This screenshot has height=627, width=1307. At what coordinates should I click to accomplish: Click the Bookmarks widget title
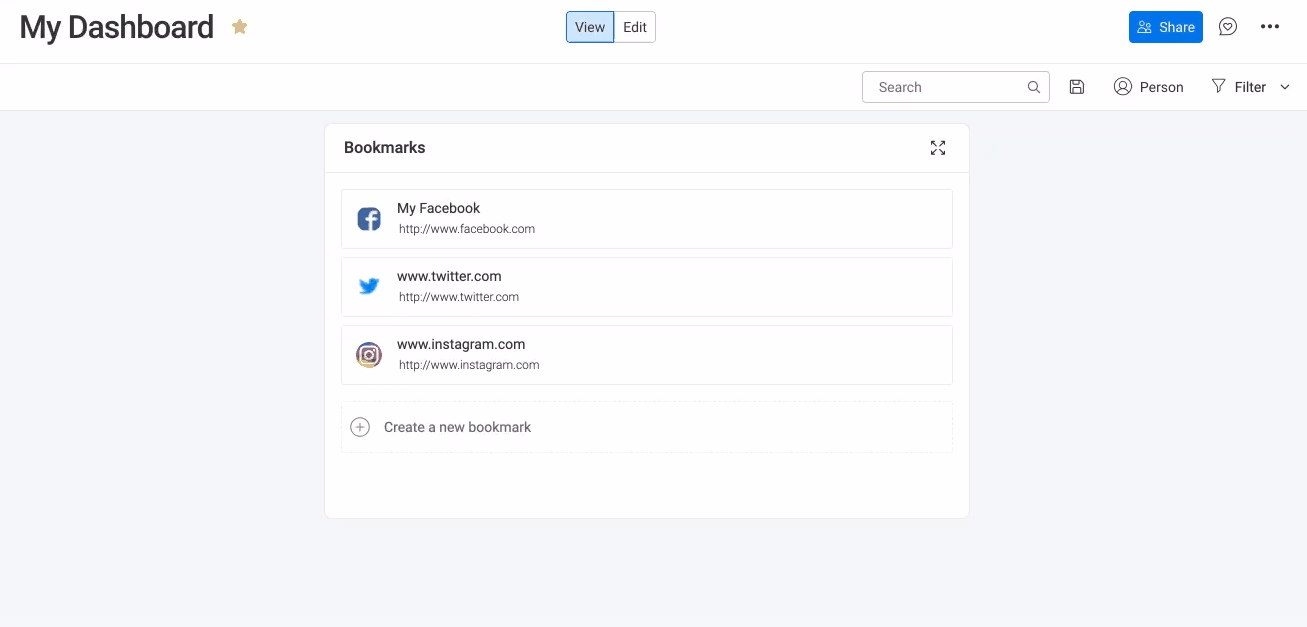coord(385,147)
